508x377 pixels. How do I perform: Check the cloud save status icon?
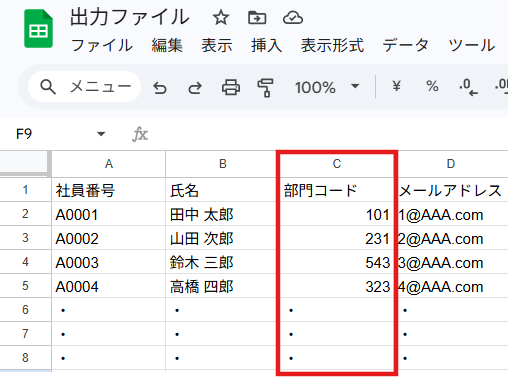pyautogui.click(x=293, y=17)
